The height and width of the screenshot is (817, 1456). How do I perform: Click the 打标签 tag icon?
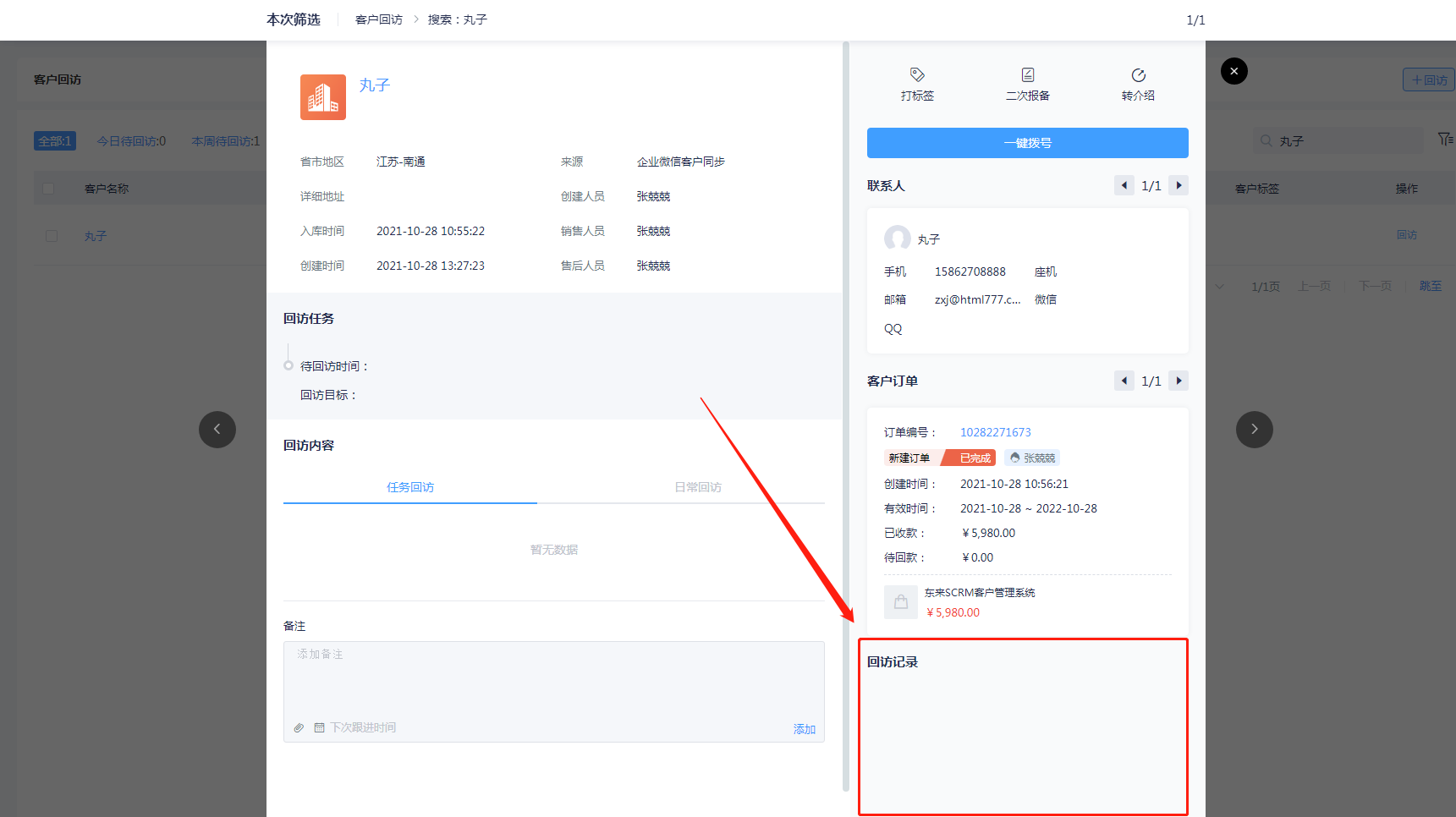917,74
